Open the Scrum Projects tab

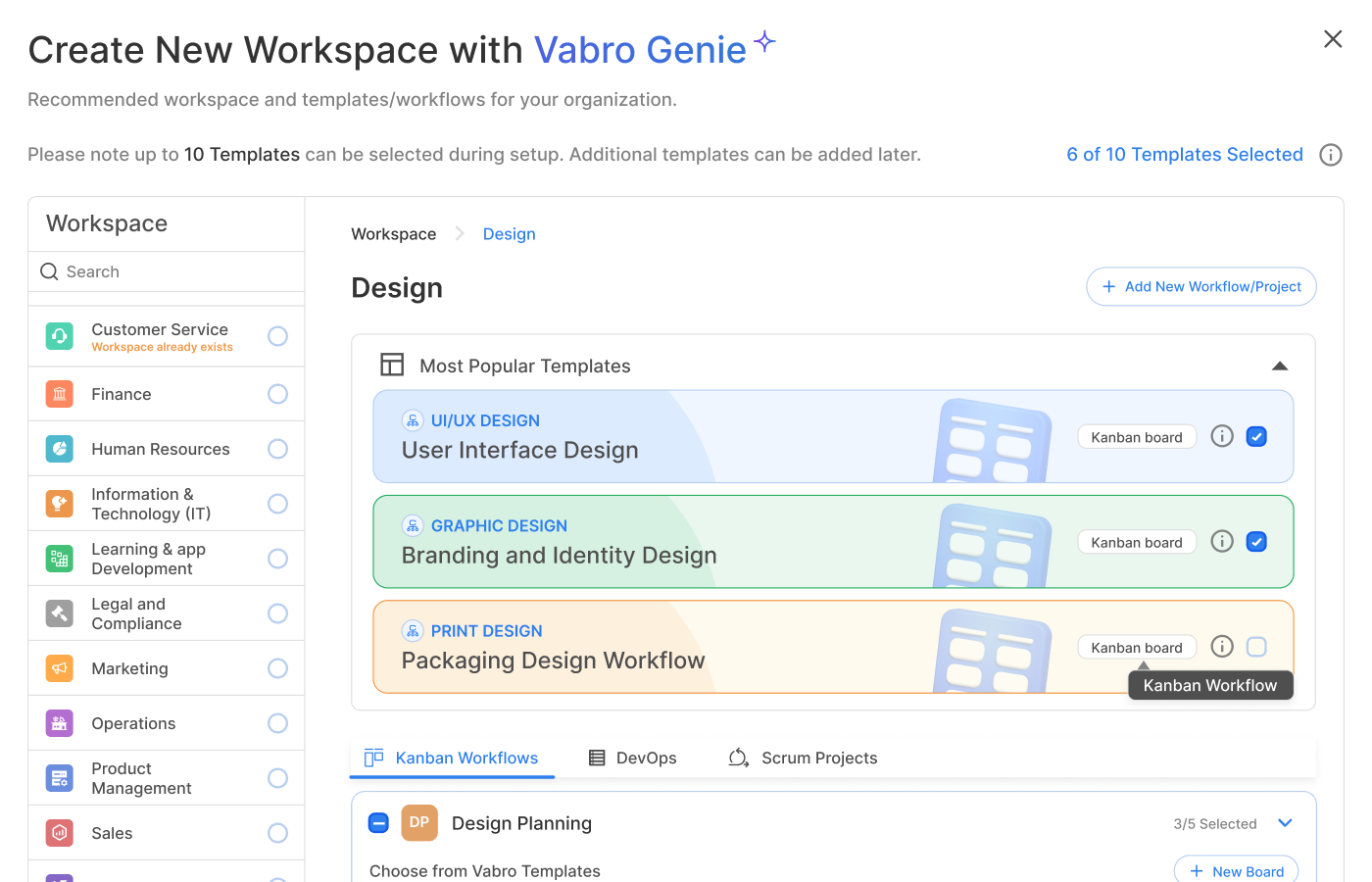(x=803, y=758)
